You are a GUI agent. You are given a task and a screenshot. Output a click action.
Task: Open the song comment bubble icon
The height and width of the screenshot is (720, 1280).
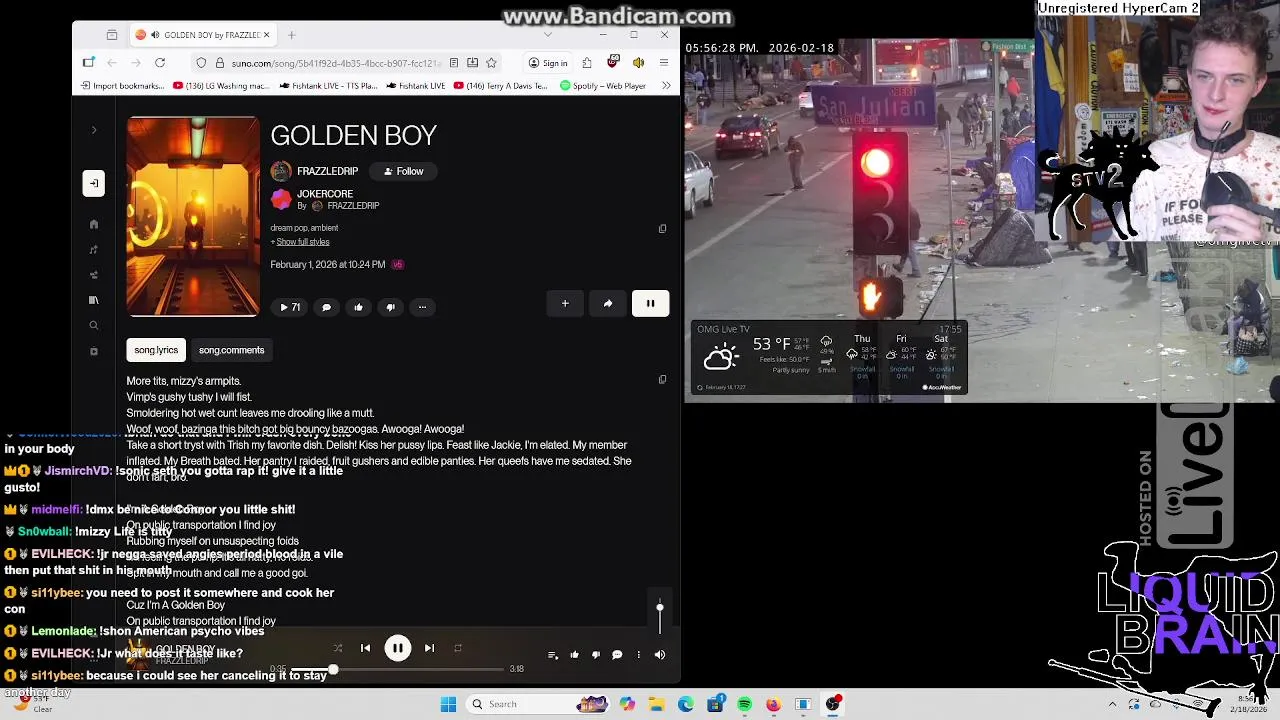click(x=326, y=307)
